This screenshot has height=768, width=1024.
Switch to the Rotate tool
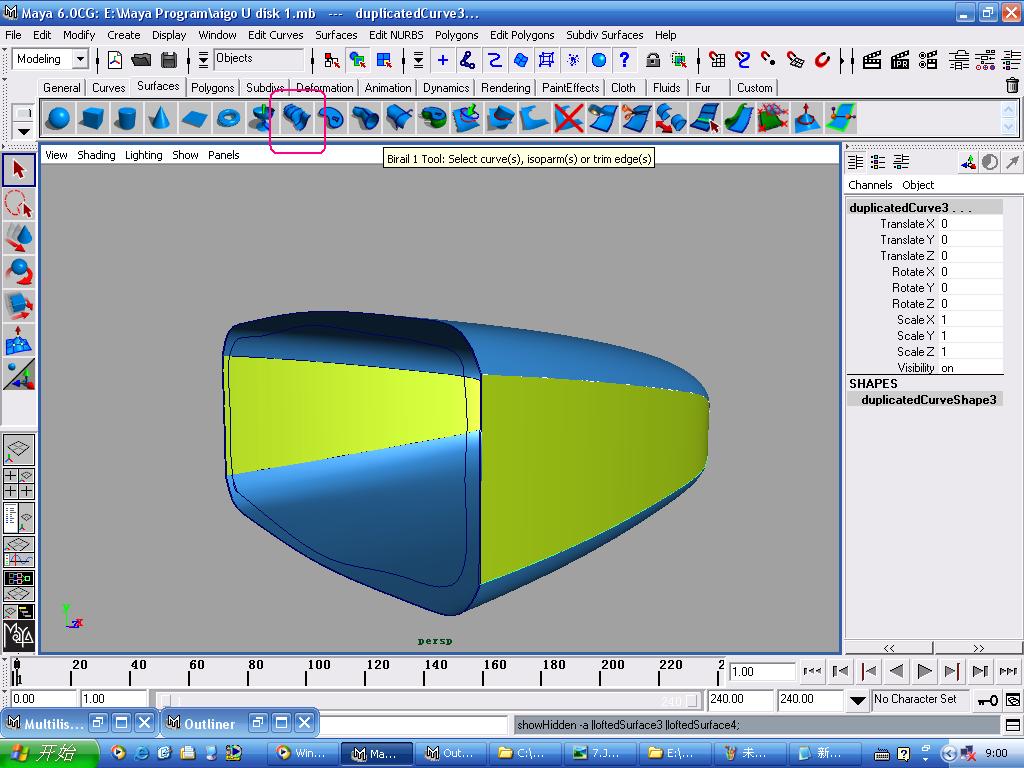(x=19, y=272)
